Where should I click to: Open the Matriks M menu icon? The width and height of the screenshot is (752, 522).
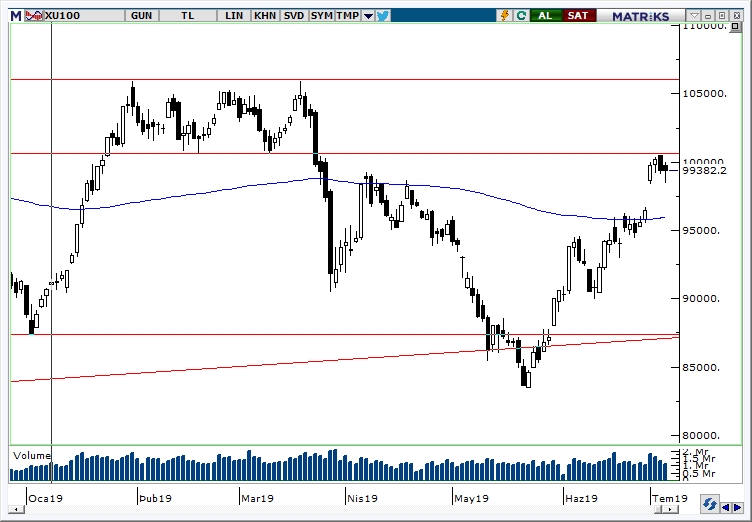(x=16, y=16)
